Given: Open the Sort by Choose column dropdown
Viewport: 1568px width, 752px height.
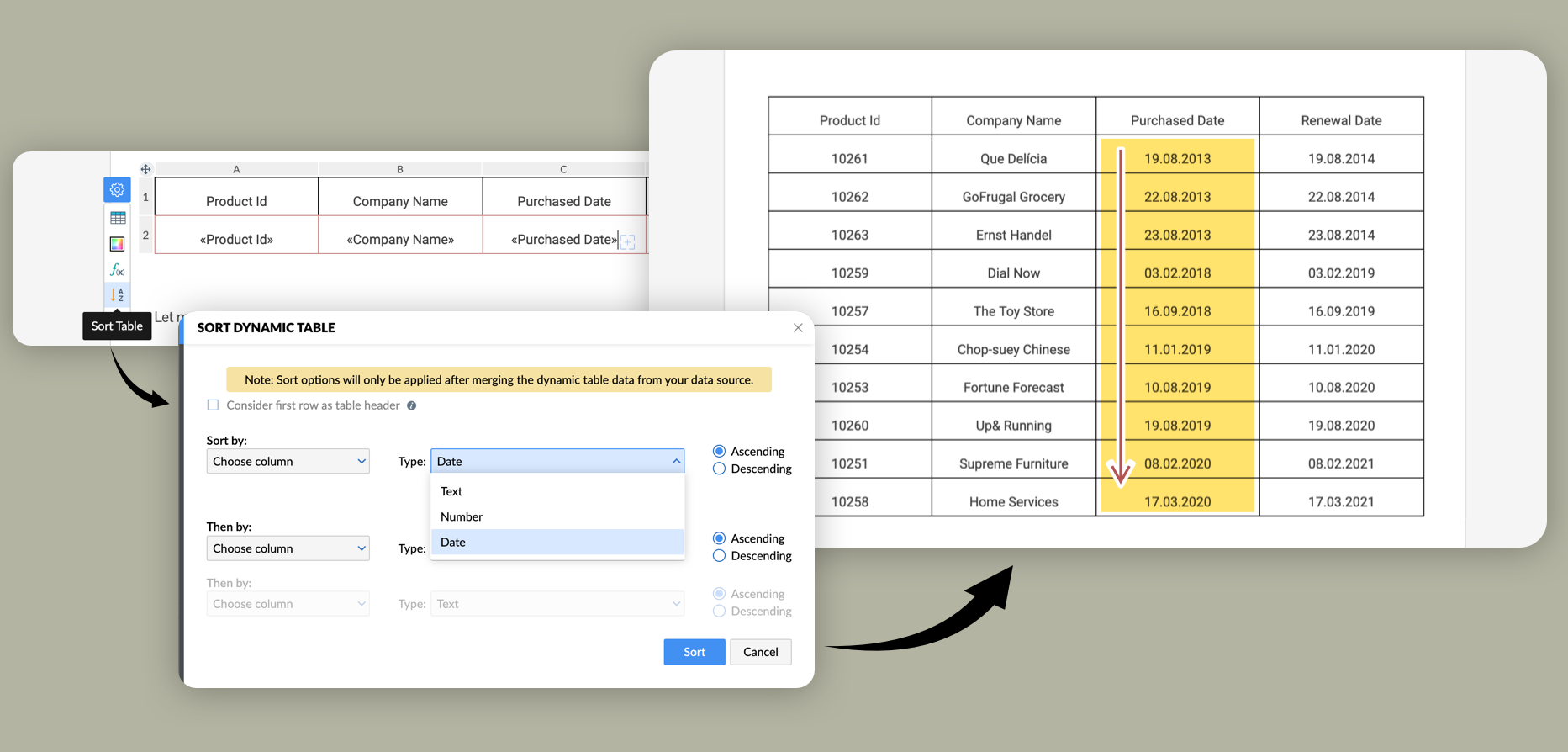Looking at the screenshot, I should [x=288, y=462].
